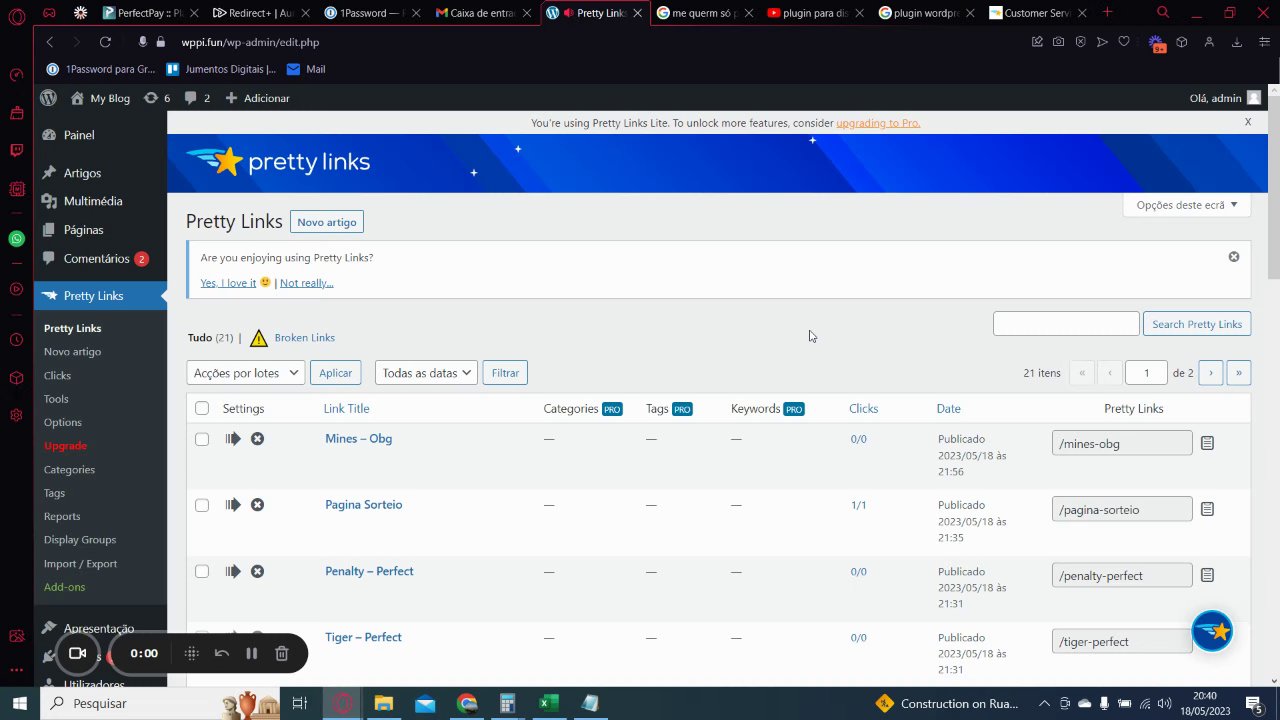Check the Mines – Obg row checkbox
Viewport: 1280px width, 720px height.
pyautogui.click(x=202, y=439)
